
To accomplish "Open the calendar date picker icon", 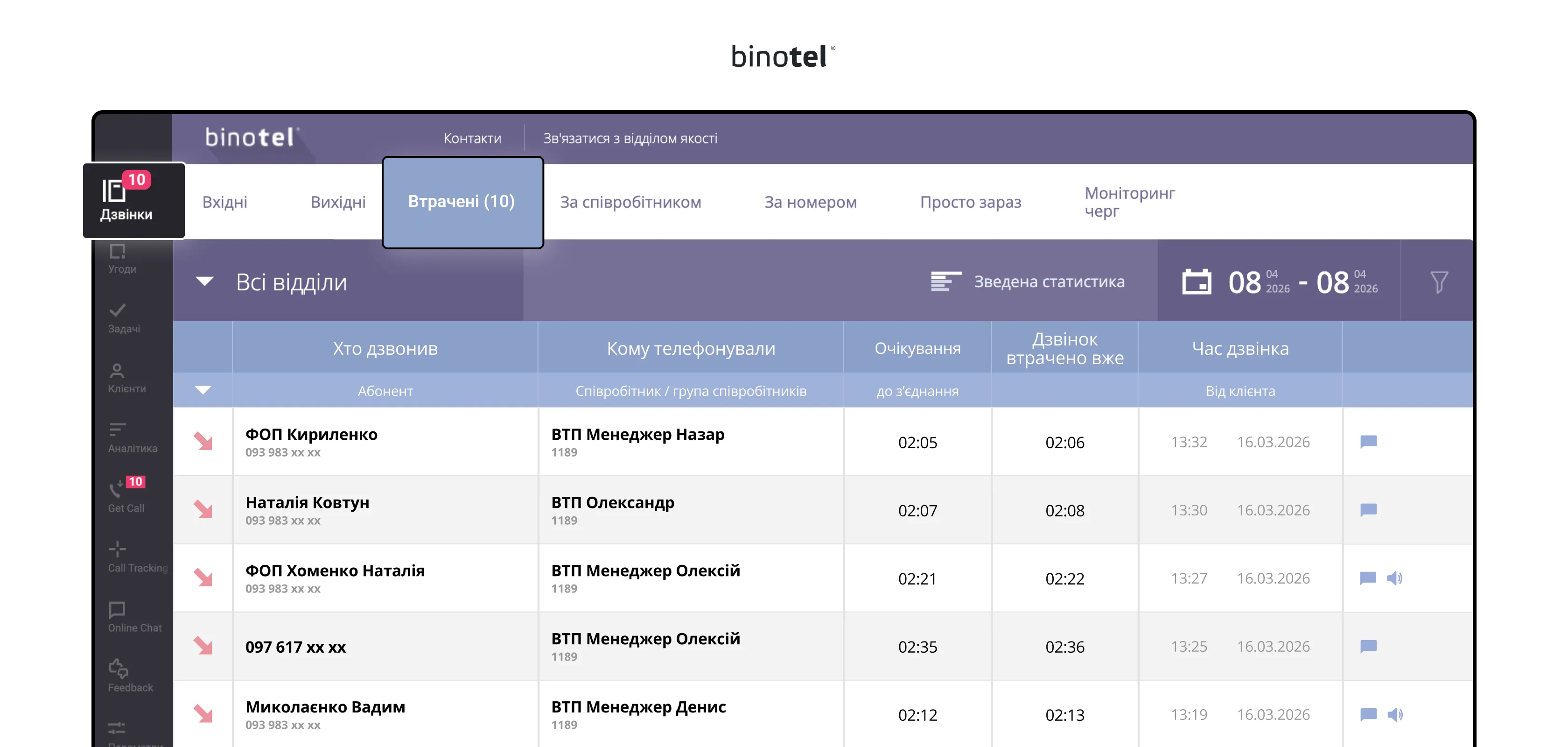I will (1197, 282).
